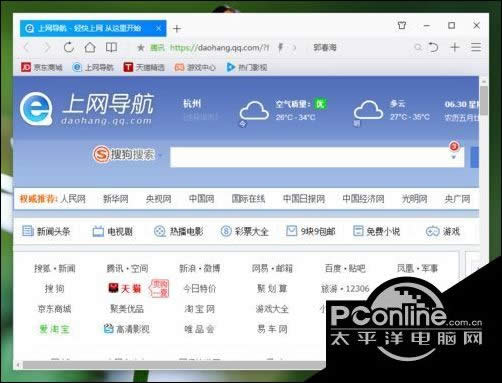Go to the home page icon

point(90,47)
